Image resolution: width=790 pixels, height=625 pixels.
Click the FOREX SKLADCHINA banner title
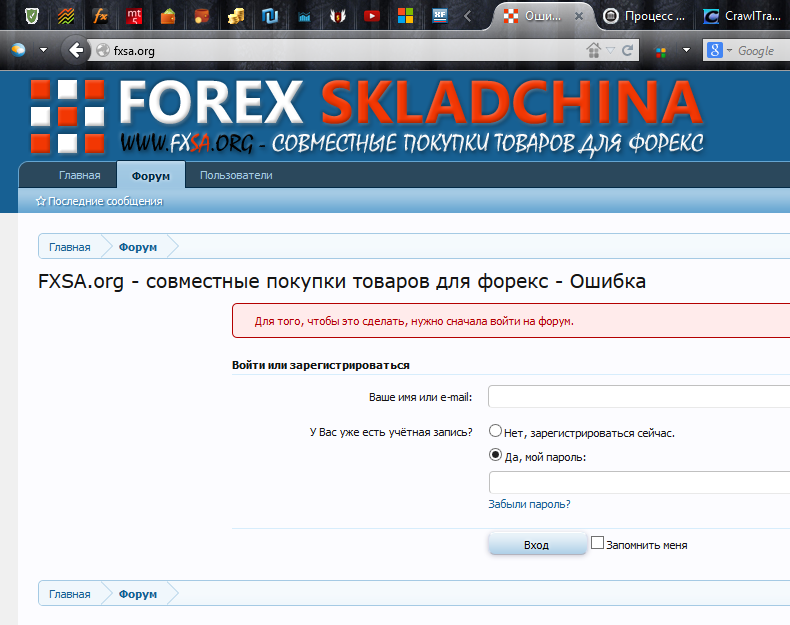coord(411,102)
